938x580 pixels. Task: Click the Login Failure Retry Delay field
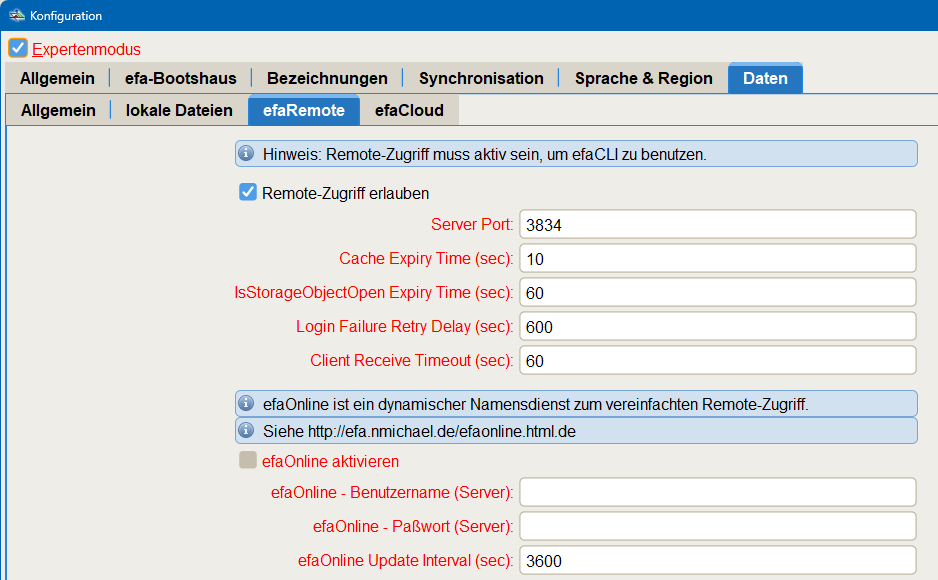point(717,327)
